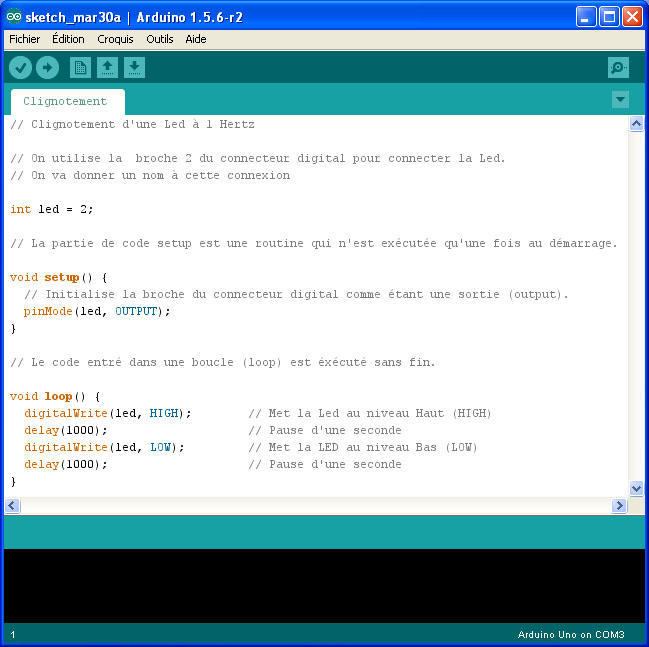
Task: Open the Aide menu
Action: point(195,39)
